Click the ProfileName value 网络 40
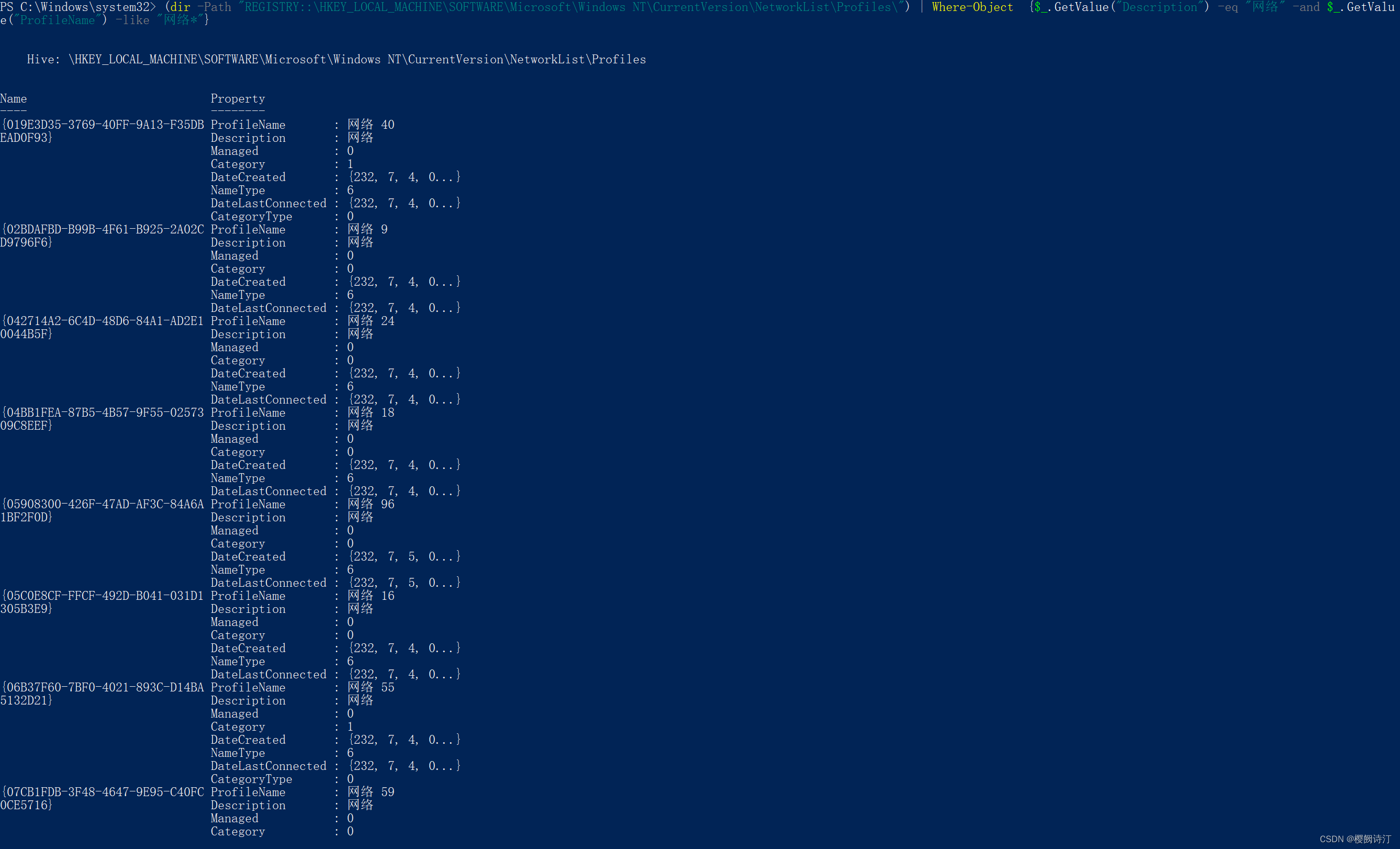The image size is (1400, 849). click(371, 125)
